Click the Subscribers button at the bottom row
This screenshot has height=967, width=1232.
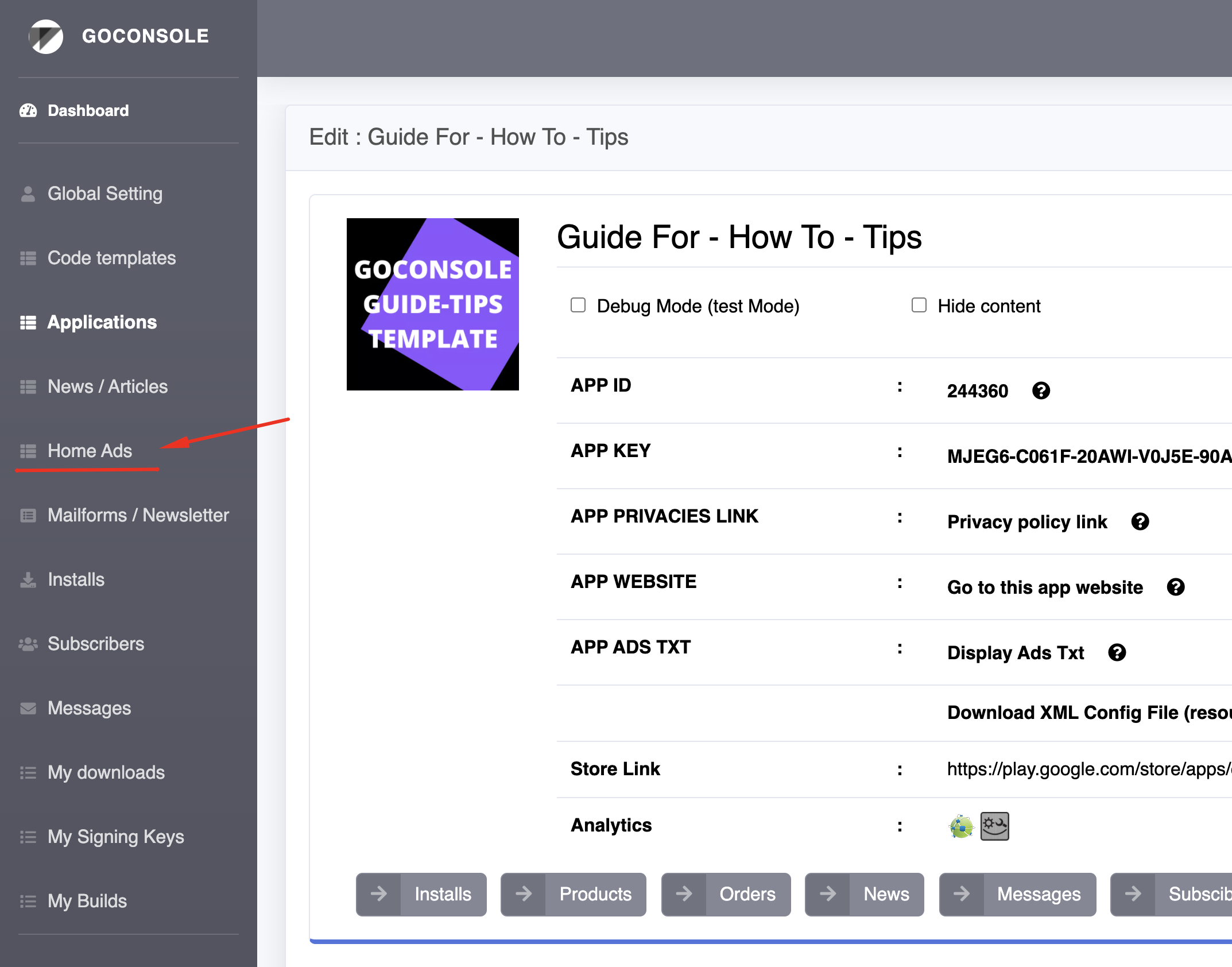(x=1171, y=894)
